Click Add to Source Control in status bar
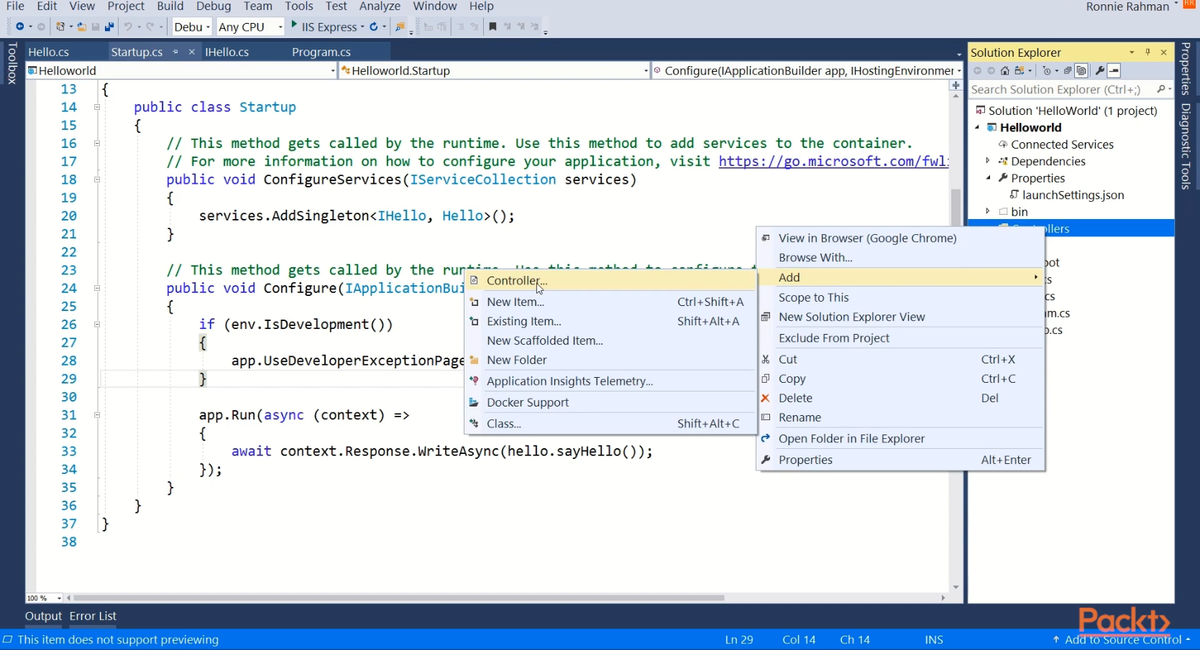Screen dimensions: 1200x650 tap(1121, 640)
